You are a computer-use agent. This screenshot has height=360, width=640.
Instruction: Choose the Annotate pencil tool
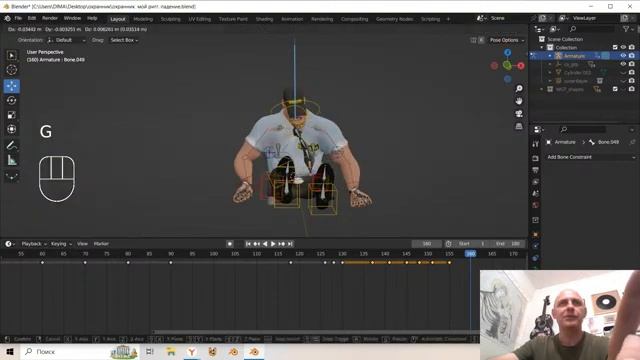point(11,145)
